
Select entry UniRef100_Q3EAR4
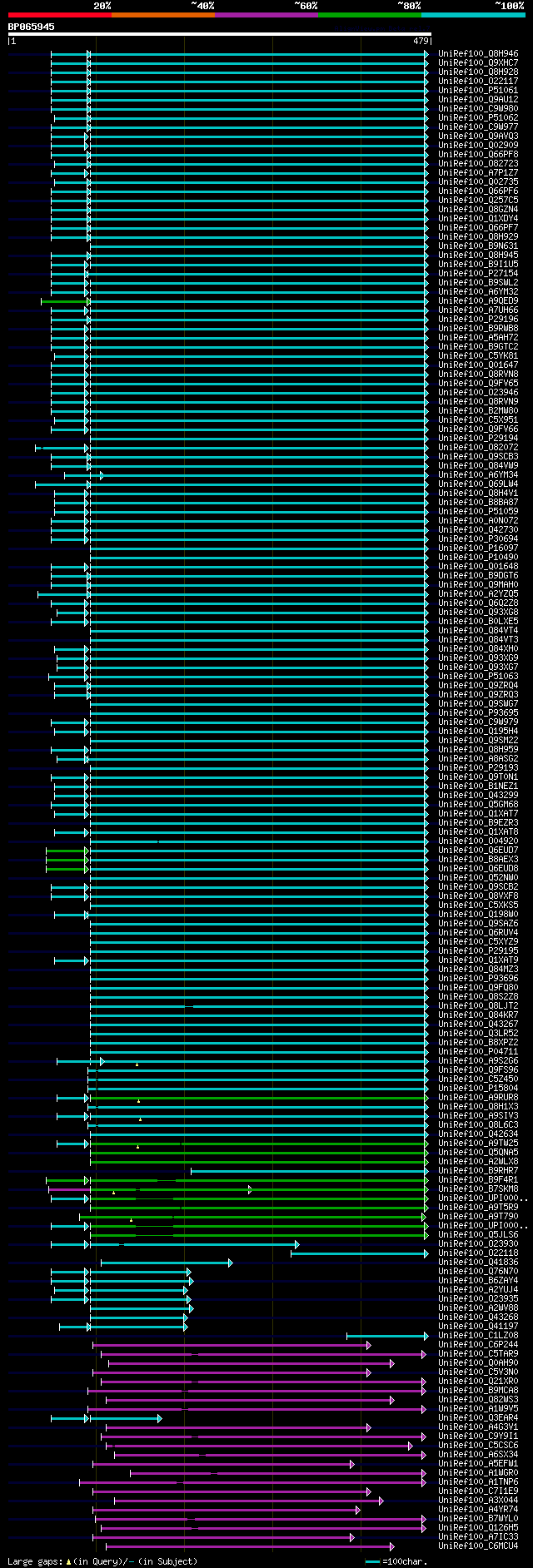(478, 1418)
